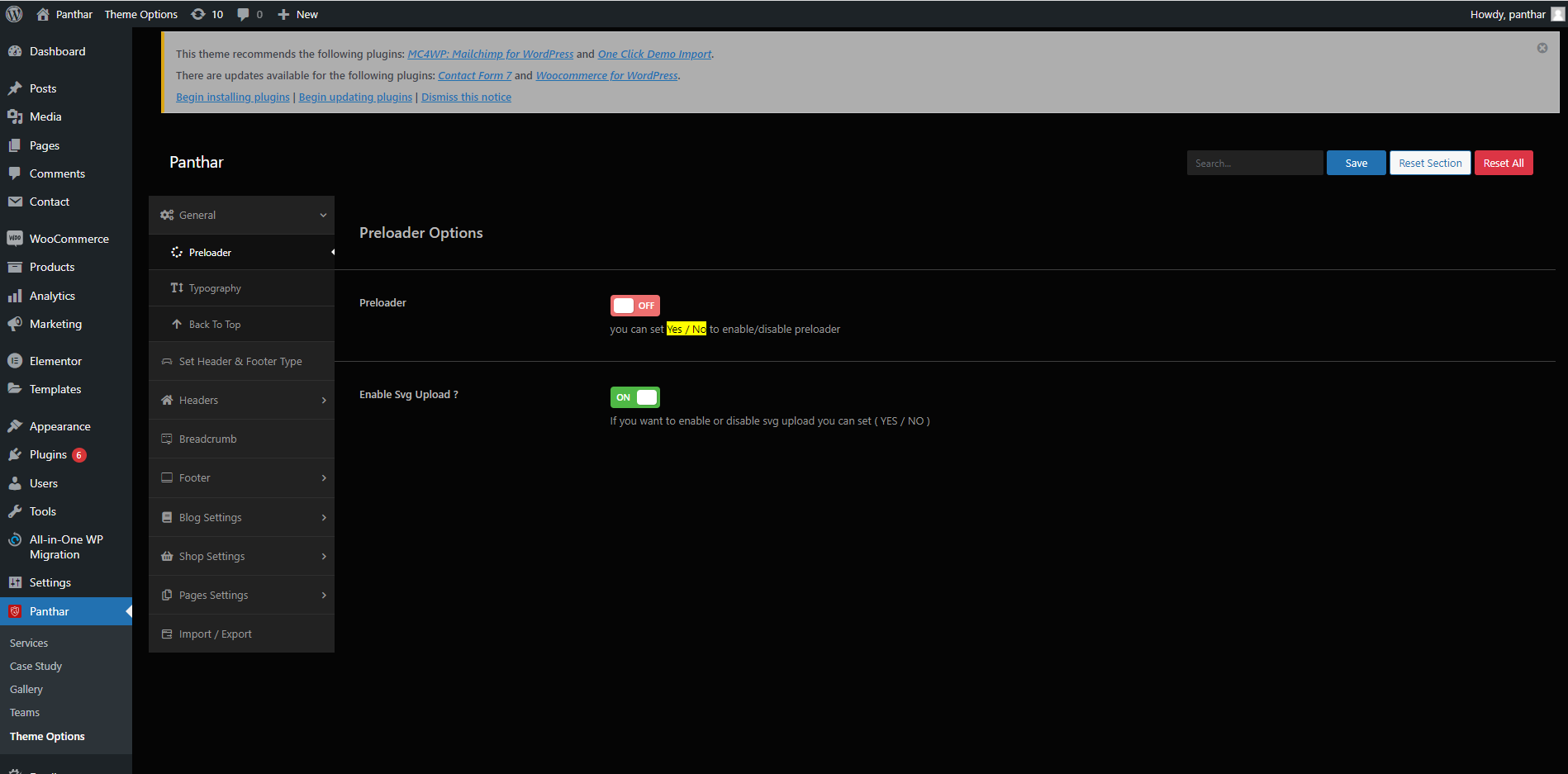Click the Dashboard gauge icon
Viewport: 1568px width, 774px height.
click(x=15, y=51)
